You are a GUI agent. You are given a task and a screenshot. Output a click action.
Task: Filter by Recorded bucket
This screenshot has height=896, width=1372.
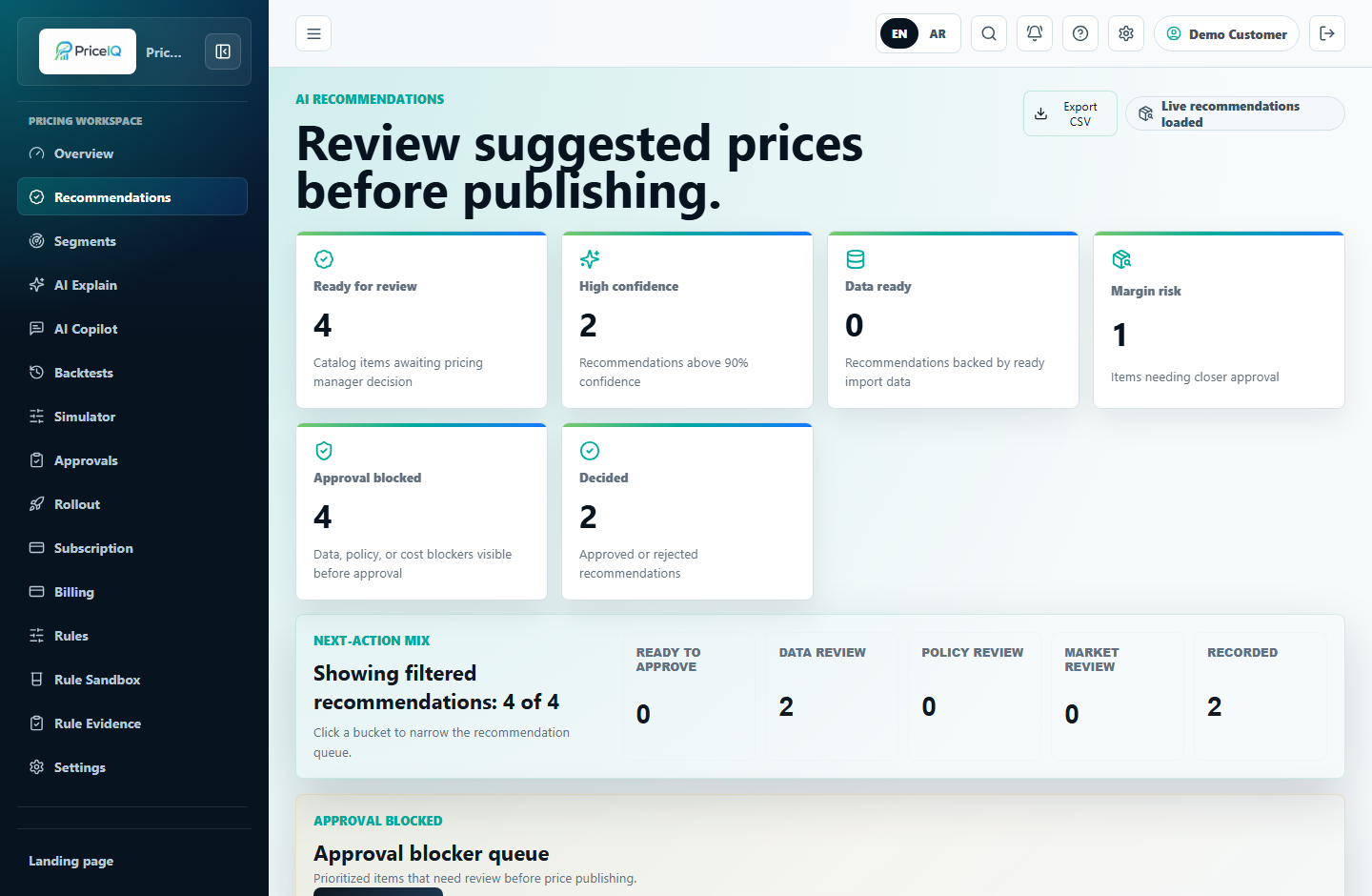click(1261, 696)
